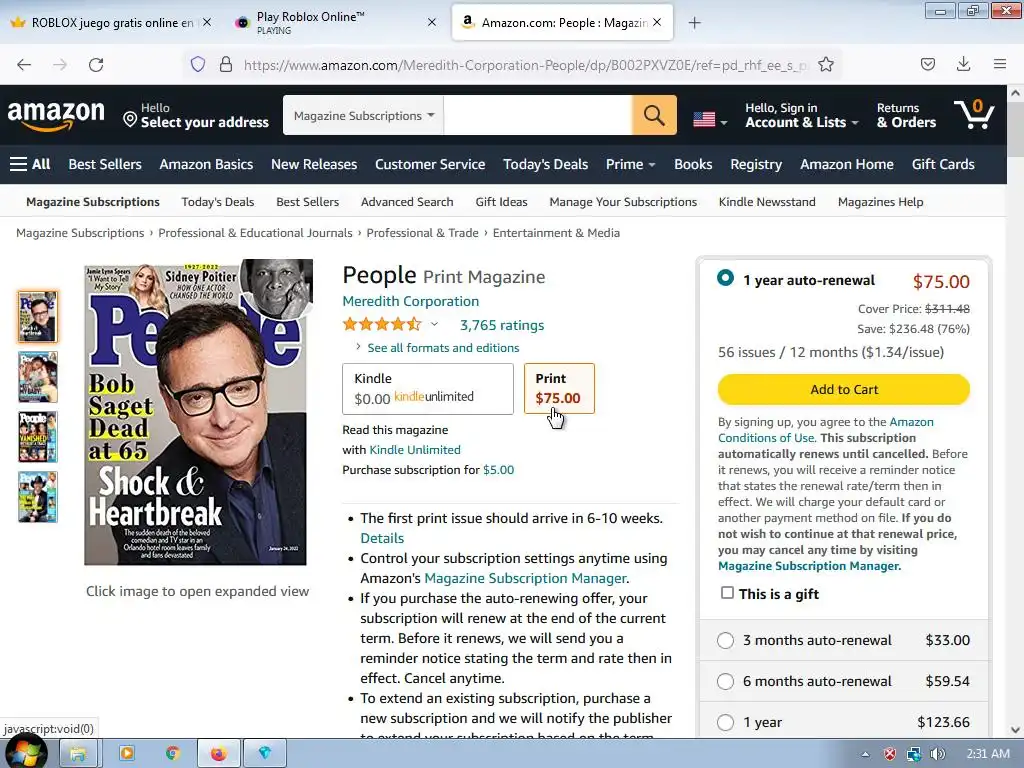The height and width of the screenshot is (768, 1024).
Task: Bookmark page with star icon
Action: coord(826,64)
